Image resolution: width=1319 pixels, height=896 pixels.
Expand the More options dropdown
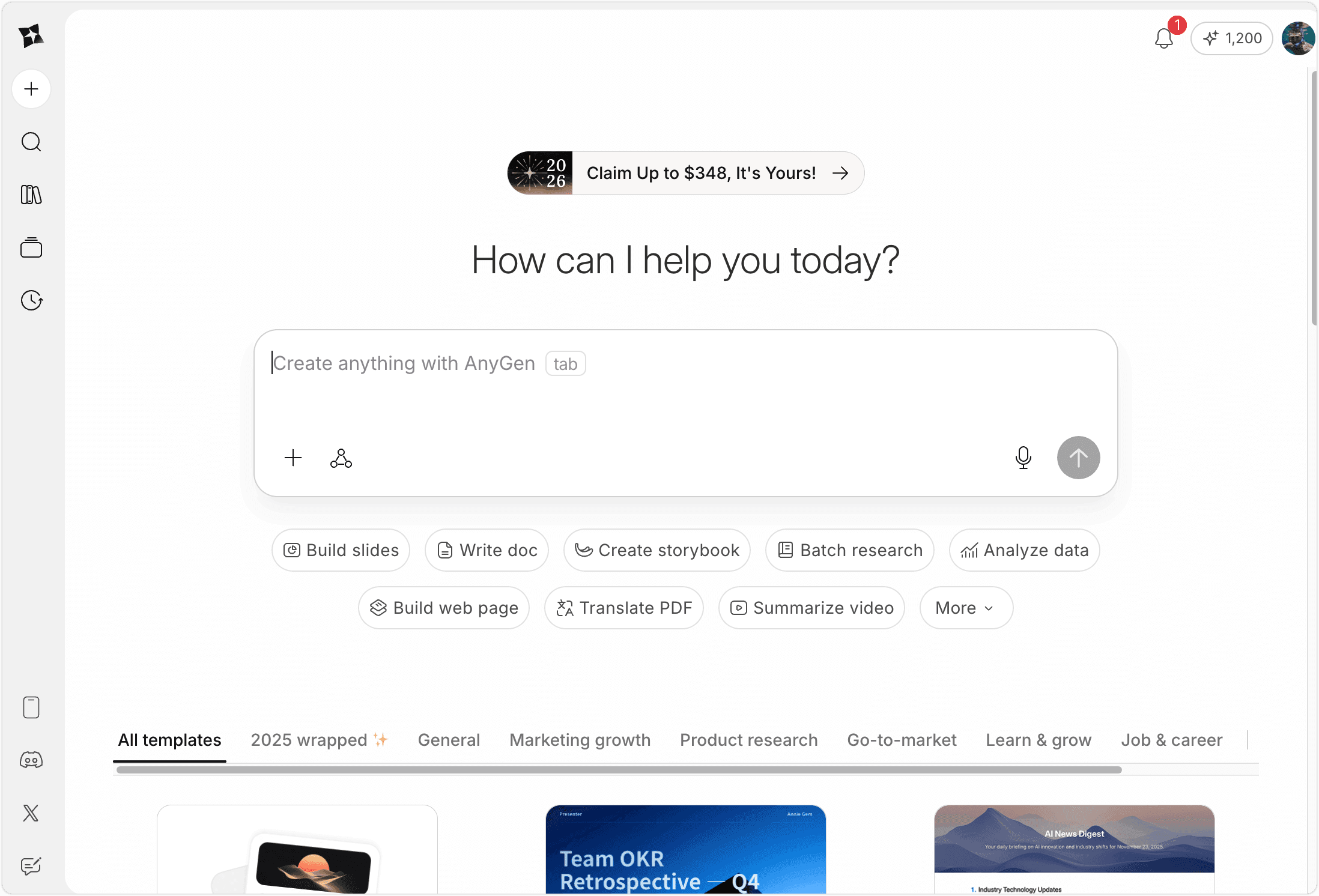pyautogui.click(x=966, y=608)
